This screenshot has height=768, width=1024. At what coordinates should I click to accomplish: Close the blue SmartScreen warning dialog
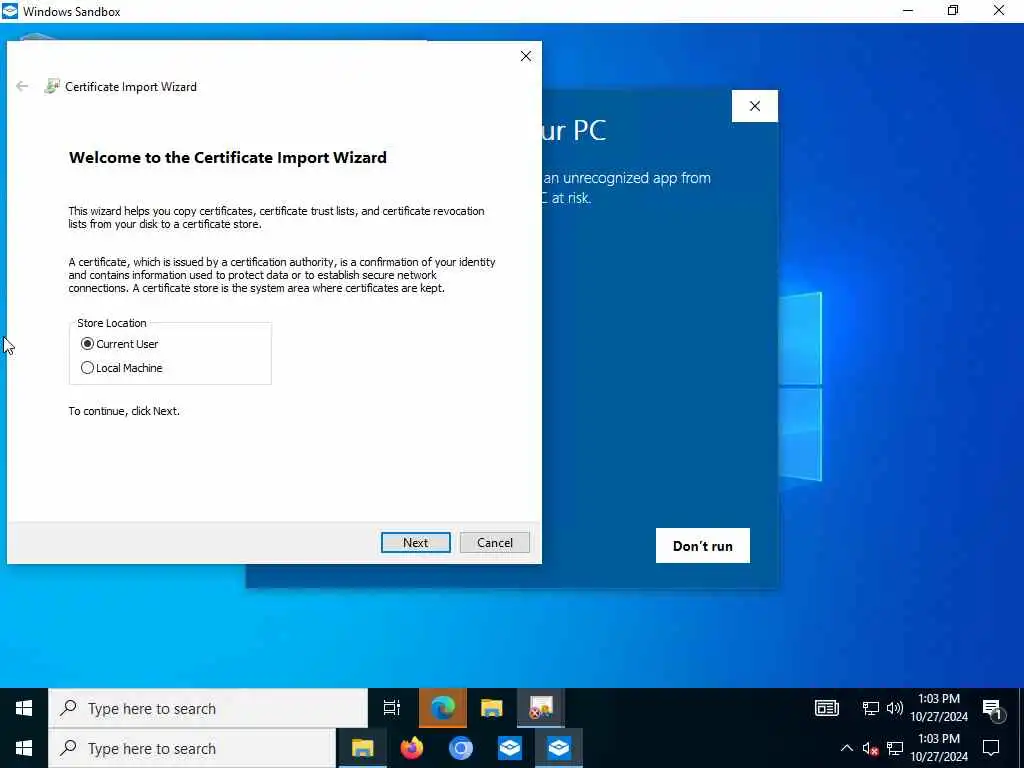point(755,106)
